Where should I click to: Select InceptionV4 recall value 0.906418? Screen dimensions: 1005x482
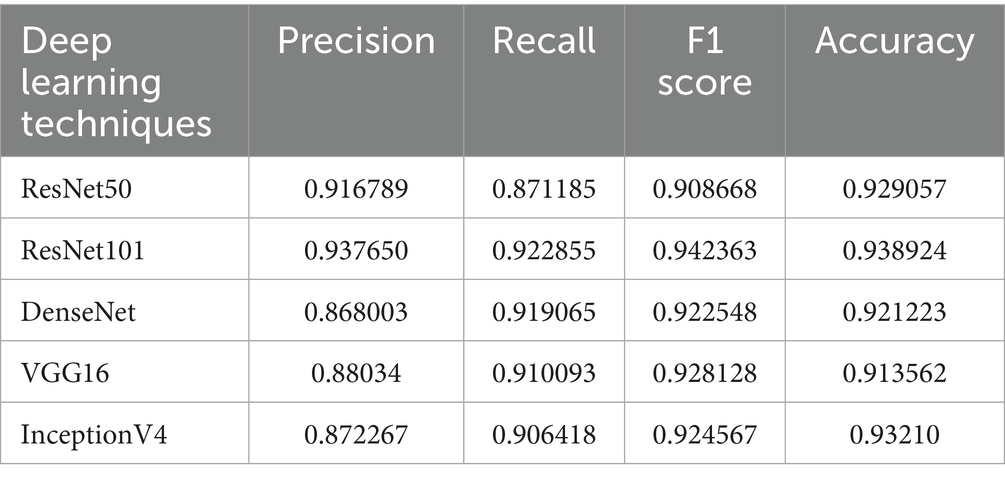[x=544, y=435]
